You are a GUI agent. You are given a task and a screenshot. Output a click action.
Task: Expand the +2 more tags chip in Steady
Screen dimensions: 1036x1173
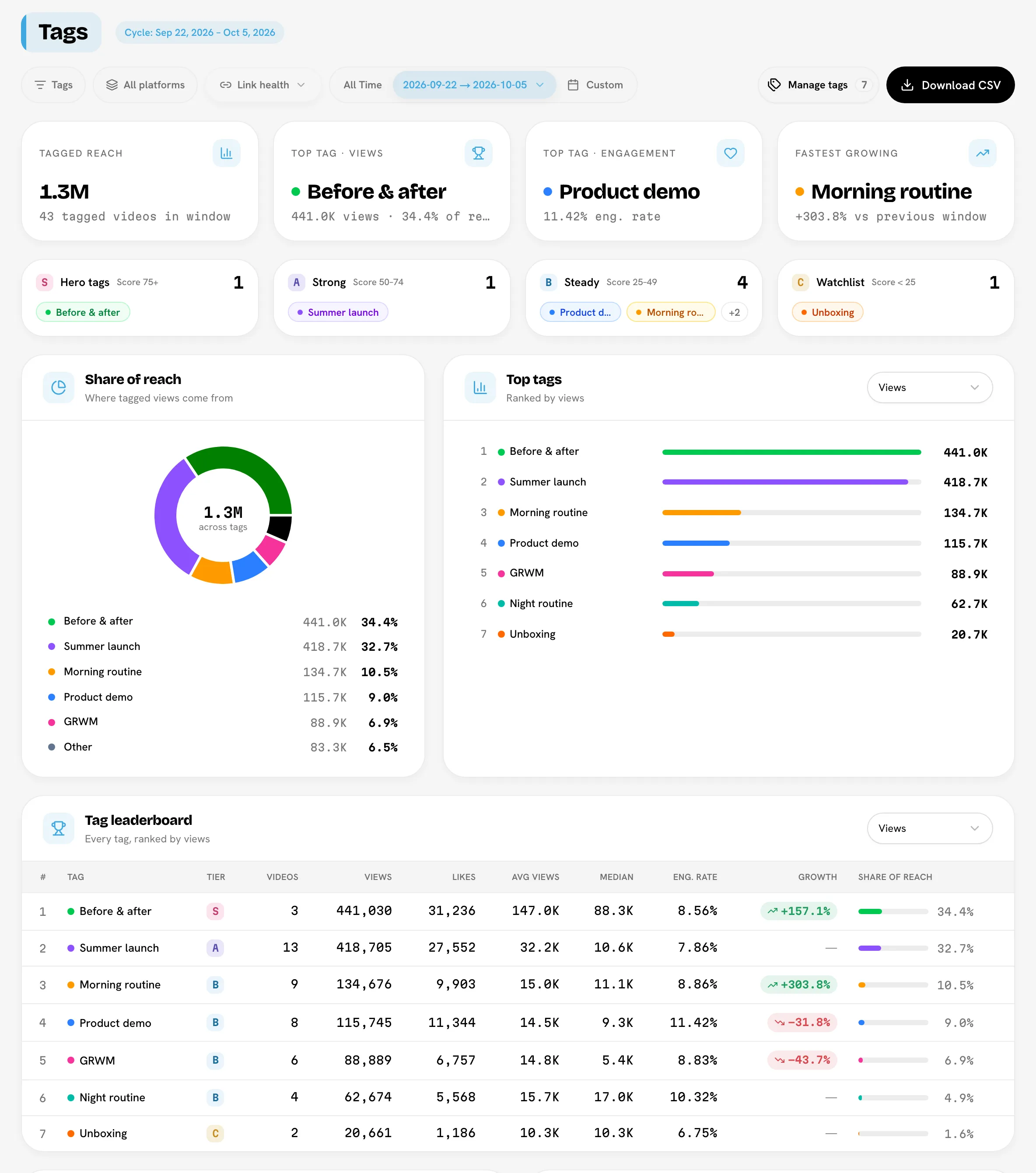click(734, 313)
